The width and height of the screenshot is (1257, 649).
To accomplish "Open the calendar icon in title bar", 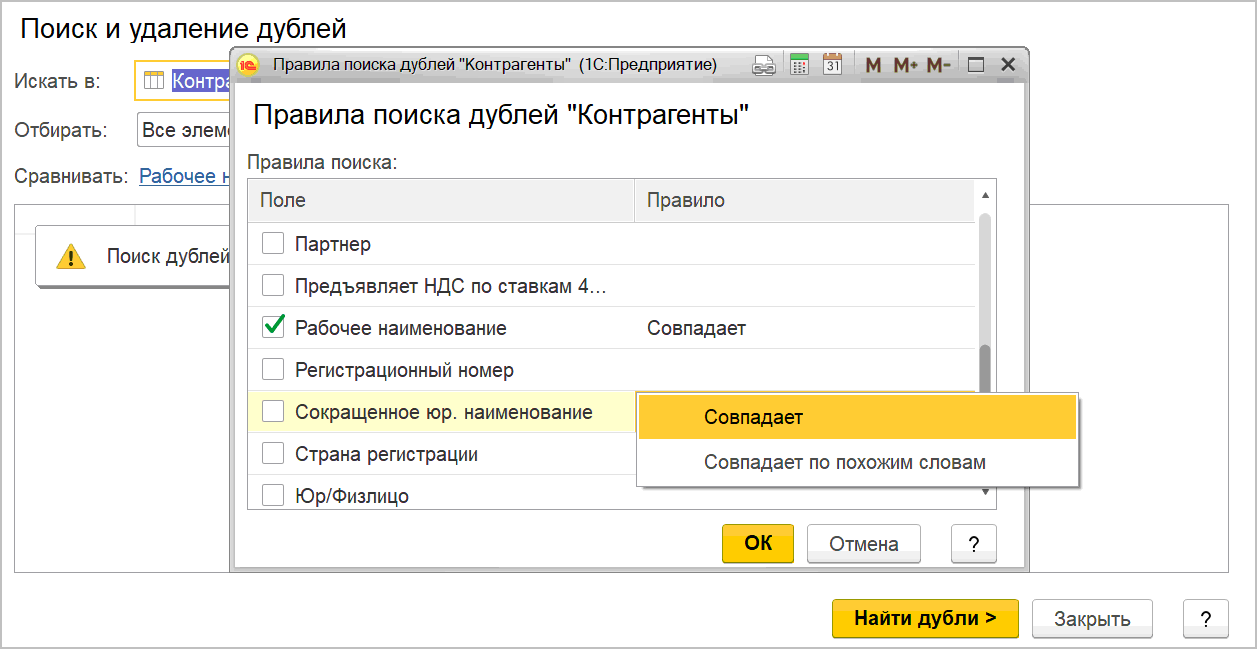I will tap(832, 65).
